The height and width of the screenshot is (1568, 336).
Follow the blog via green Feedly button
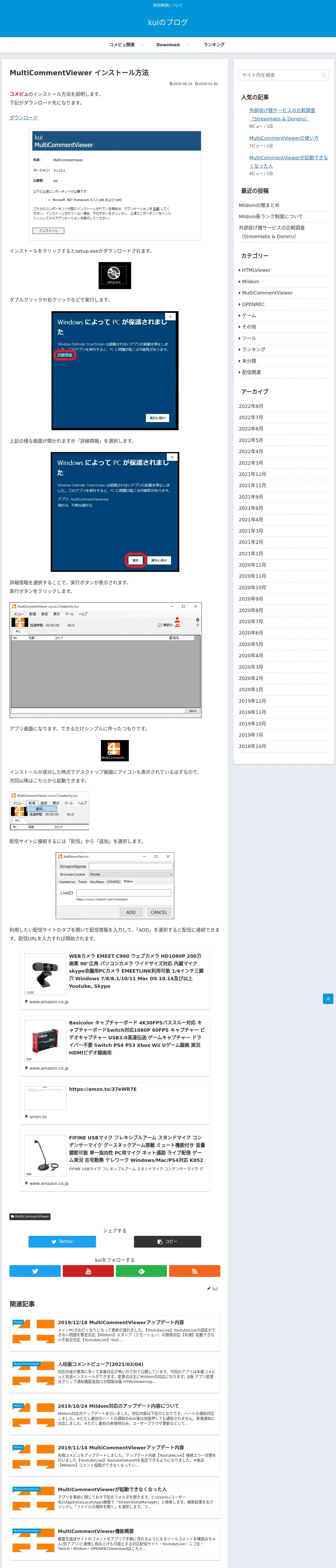point(142,1271)
